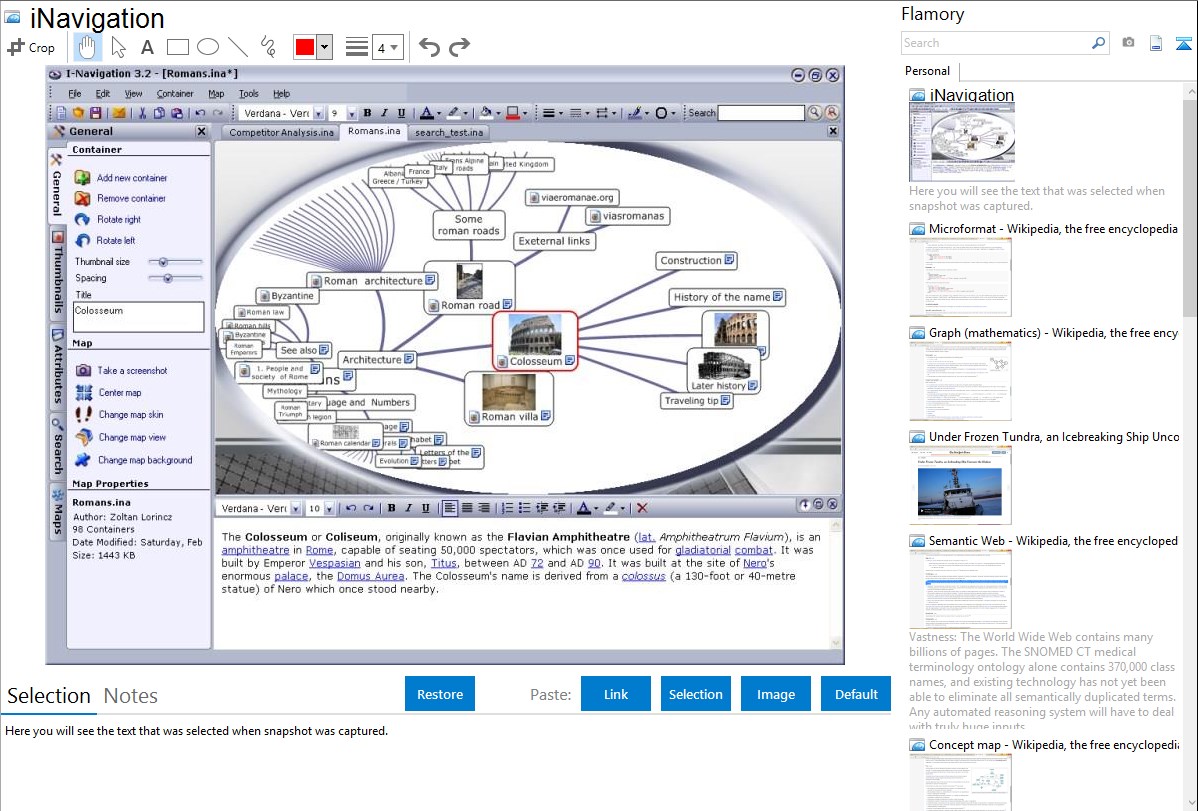This screenshot has height=811, width=1198.
Task: Toggle Bold in the main I-Navigation toolbar
Action: pos(367,113)
